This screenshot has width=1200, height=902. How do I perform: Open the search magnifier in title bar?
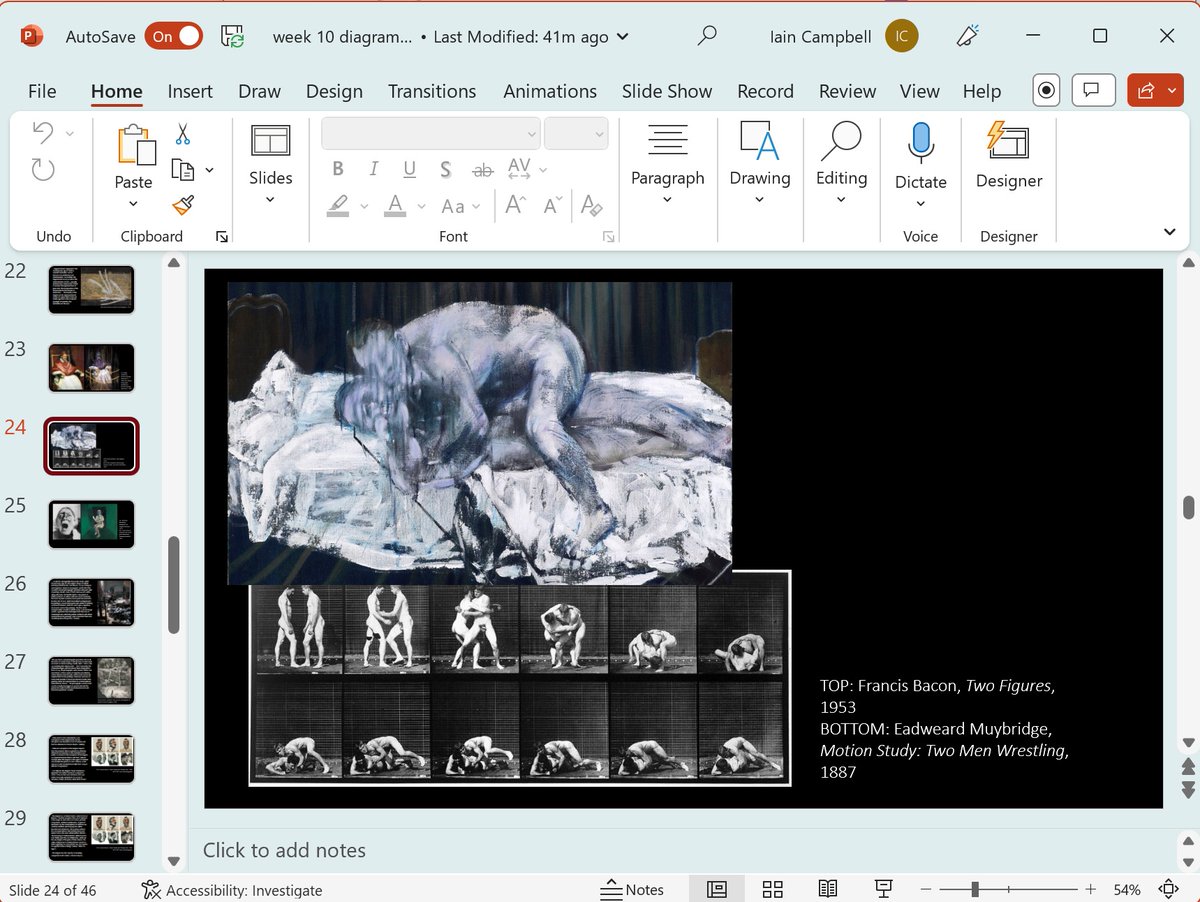(707, 36)
